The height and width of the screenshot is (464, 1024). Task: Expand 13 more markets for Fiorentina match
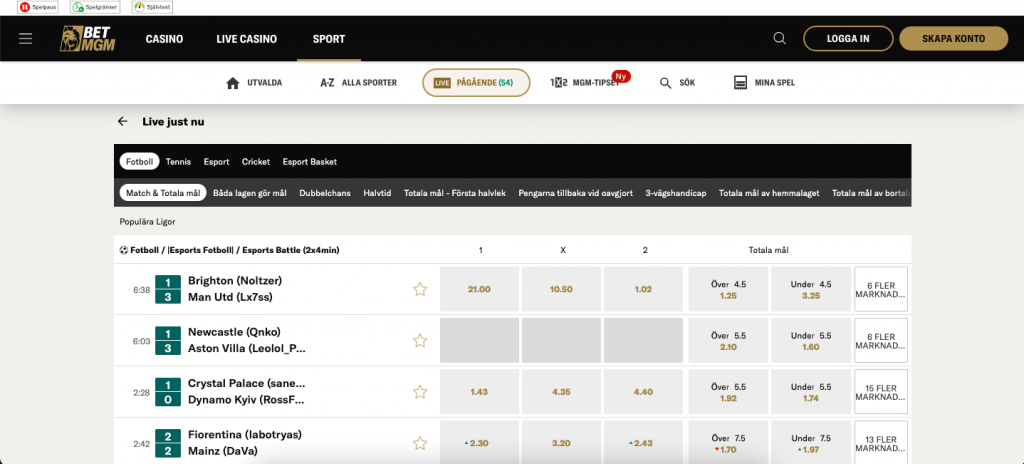pos(881,443)
